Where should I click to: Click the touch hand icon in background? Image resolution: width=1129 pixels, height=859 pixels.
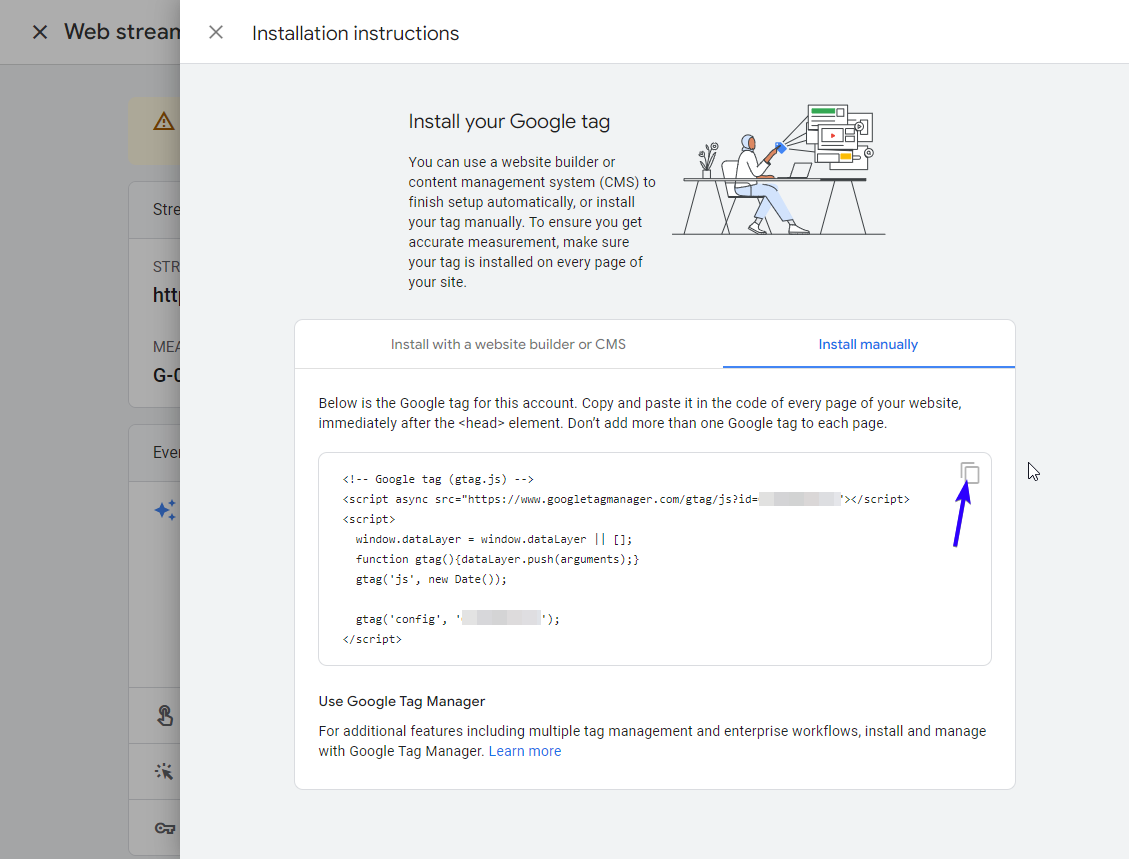pos(165,716)
